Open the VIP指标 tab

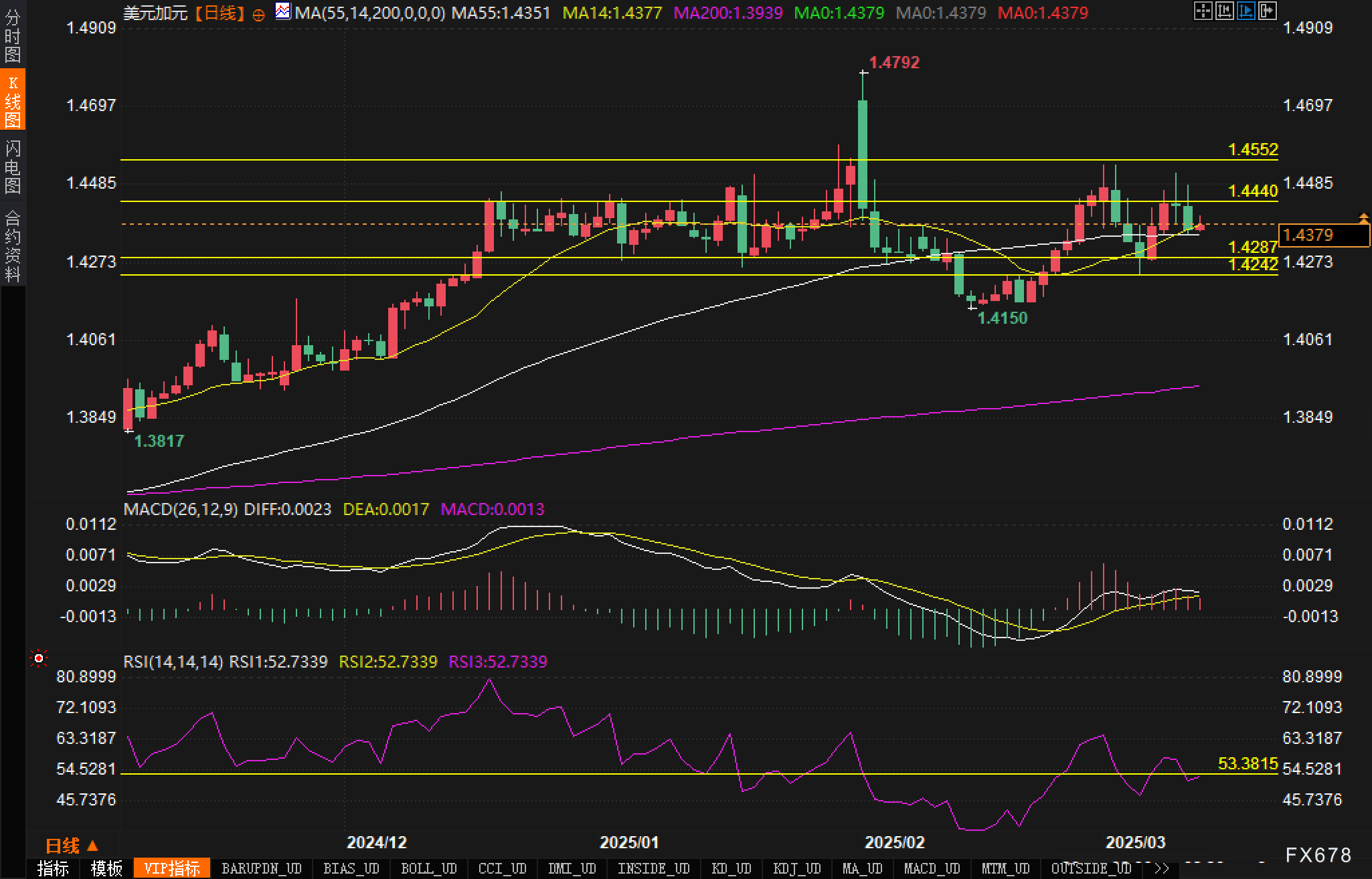click(x=172, y=869)
